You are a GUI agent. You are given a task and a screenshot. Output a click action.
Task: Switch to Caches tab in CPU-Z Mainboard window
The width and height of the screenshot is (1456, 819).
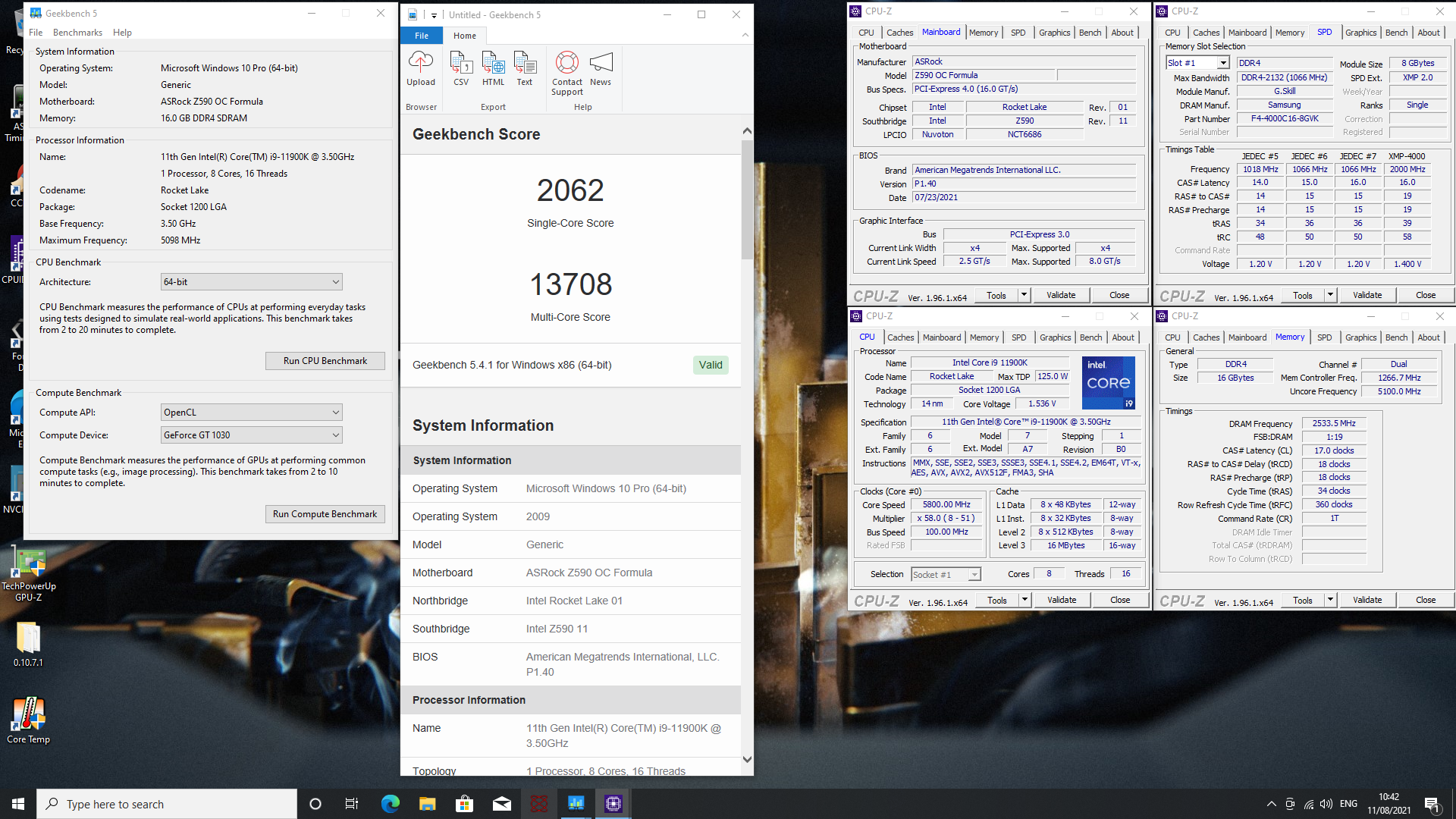click(899, 33)
